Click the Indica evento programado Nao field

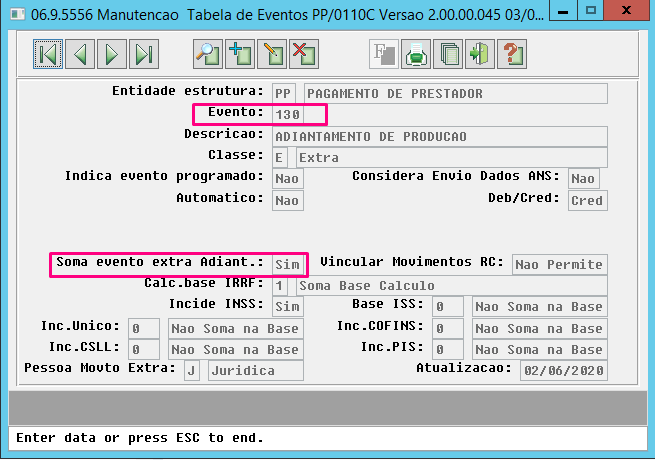tap(288, 178)
